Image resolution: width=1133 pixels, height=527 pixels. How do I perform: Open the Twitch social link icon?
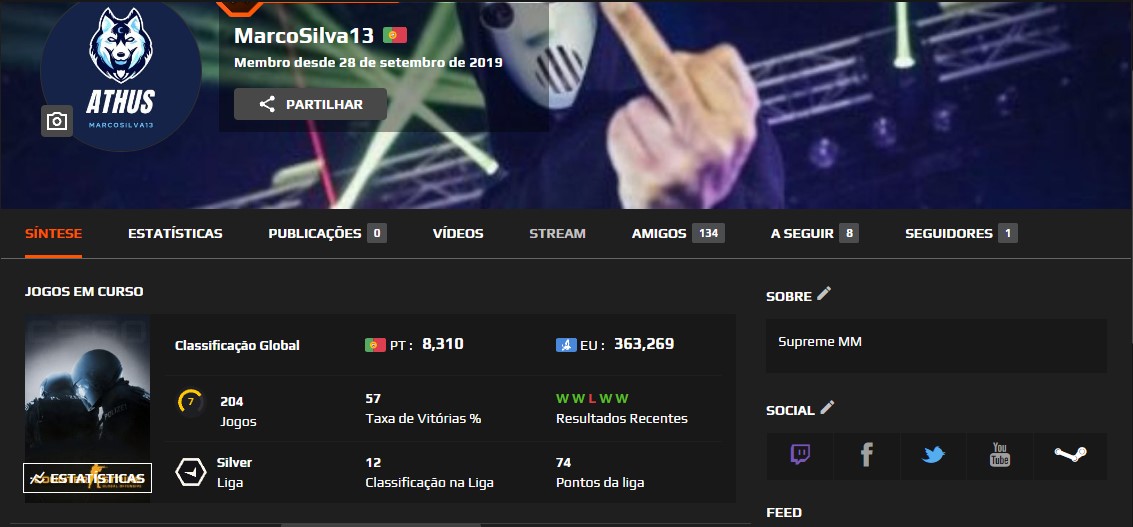(800, 455)
